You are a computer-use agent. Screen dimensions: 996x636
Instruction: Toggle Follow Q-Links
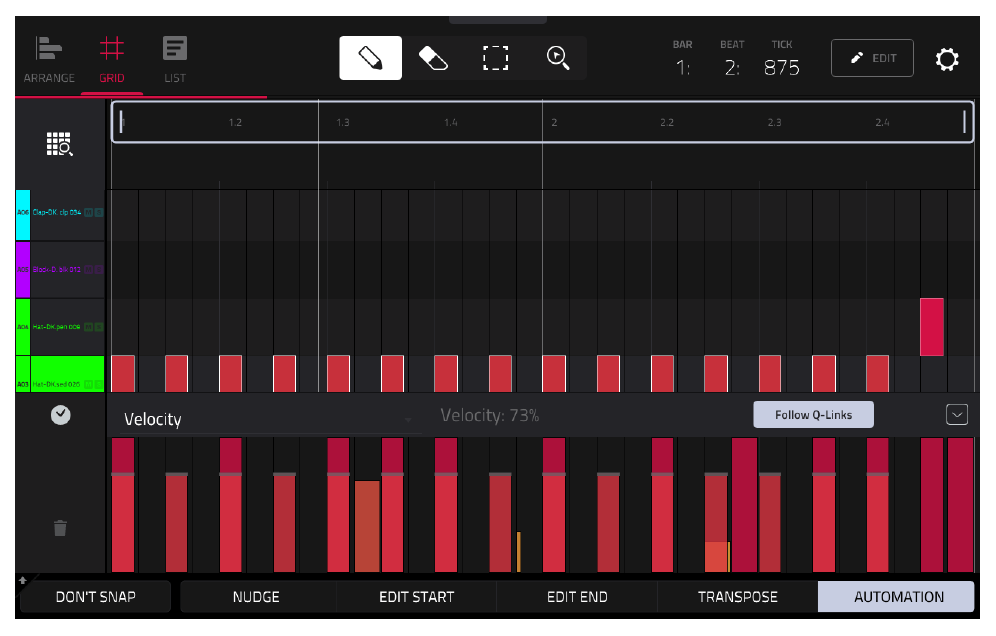pyautogui.click(x=813, y=415)
